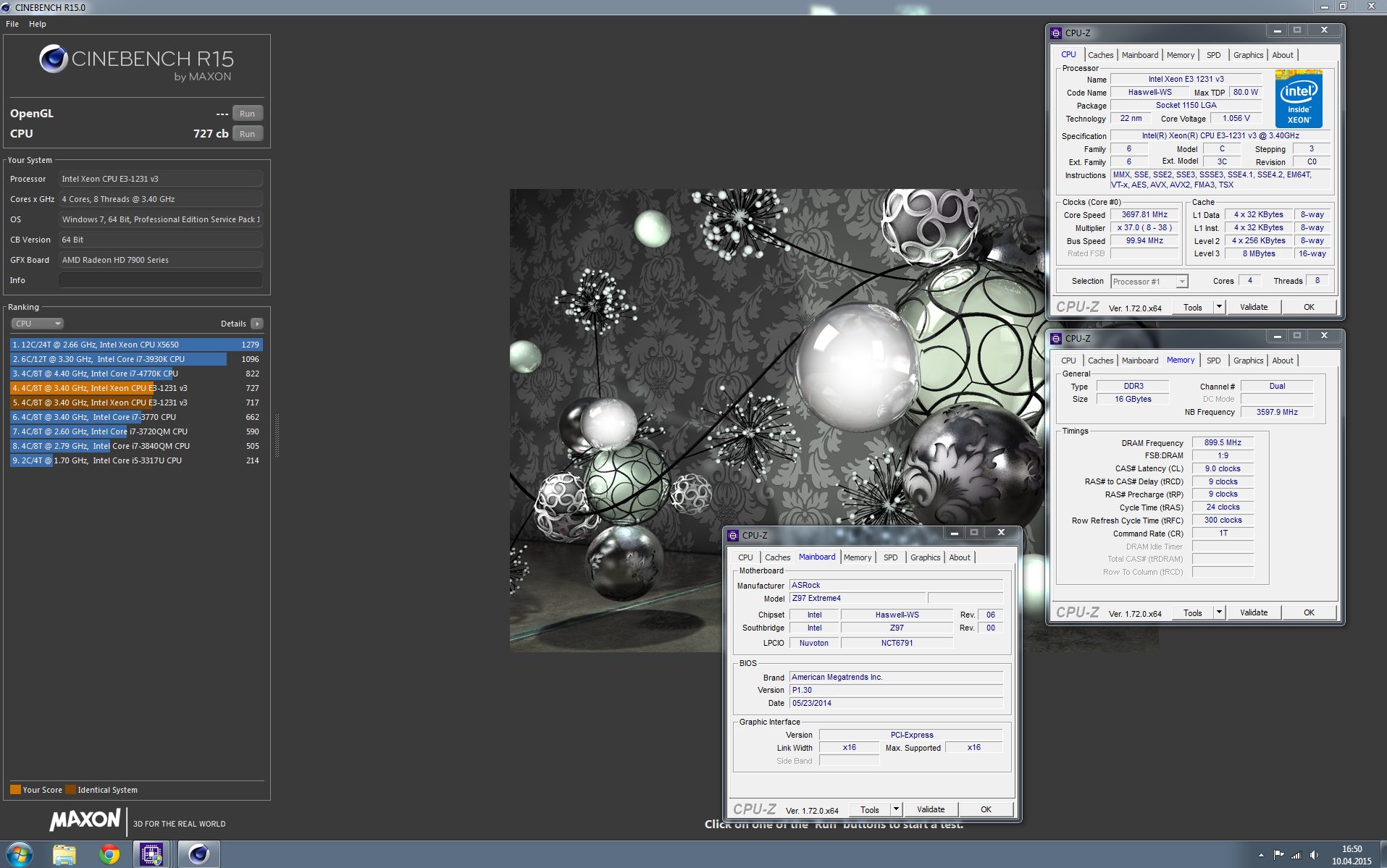Click the Intel Xeon logo in CPU-Z
The height and width of the screenshot is (868, 1387).
(x=1299, y=98)
